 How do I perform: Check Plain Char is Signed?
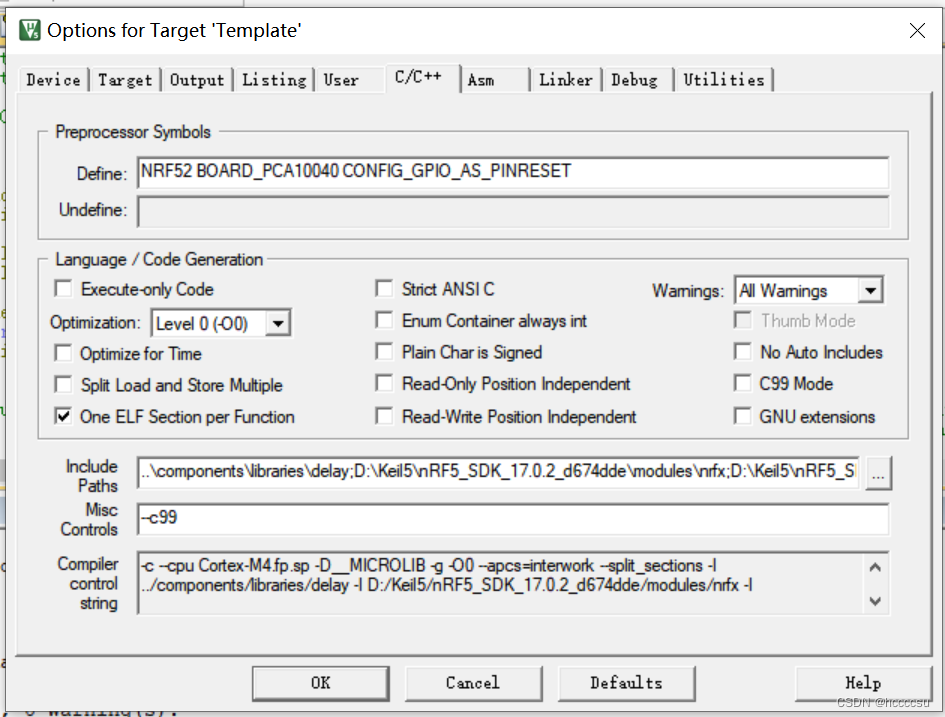coord(384,353)
